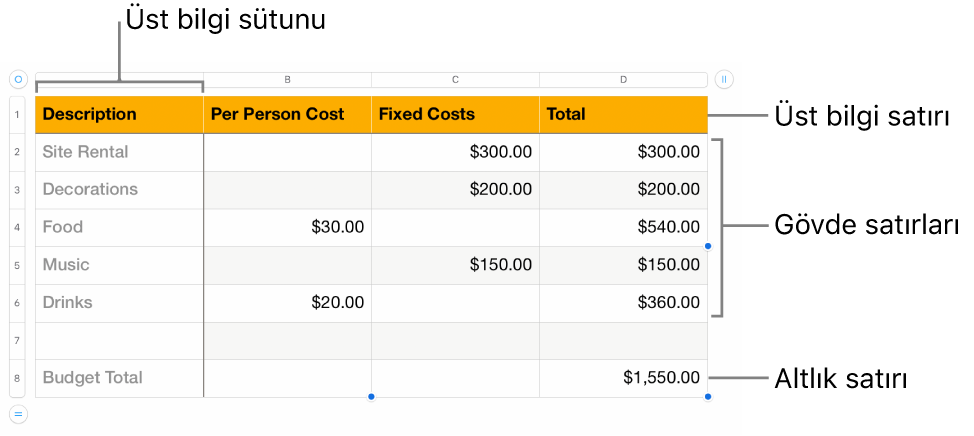This screenshot has height=436, width=974.
Task: Click the bottom-right corner selection handle
Action: [x=708, y=397]
